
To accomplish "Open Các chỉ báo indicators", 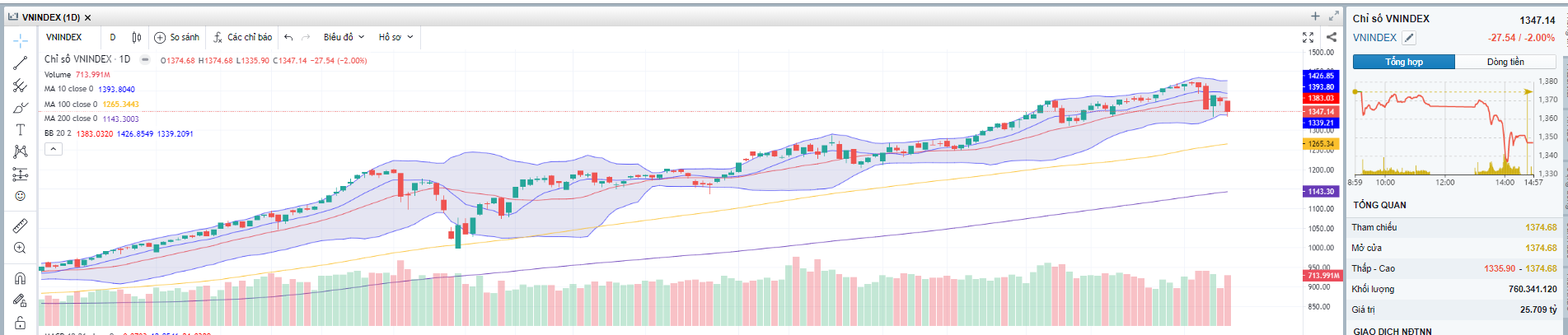I will (242, 37).
